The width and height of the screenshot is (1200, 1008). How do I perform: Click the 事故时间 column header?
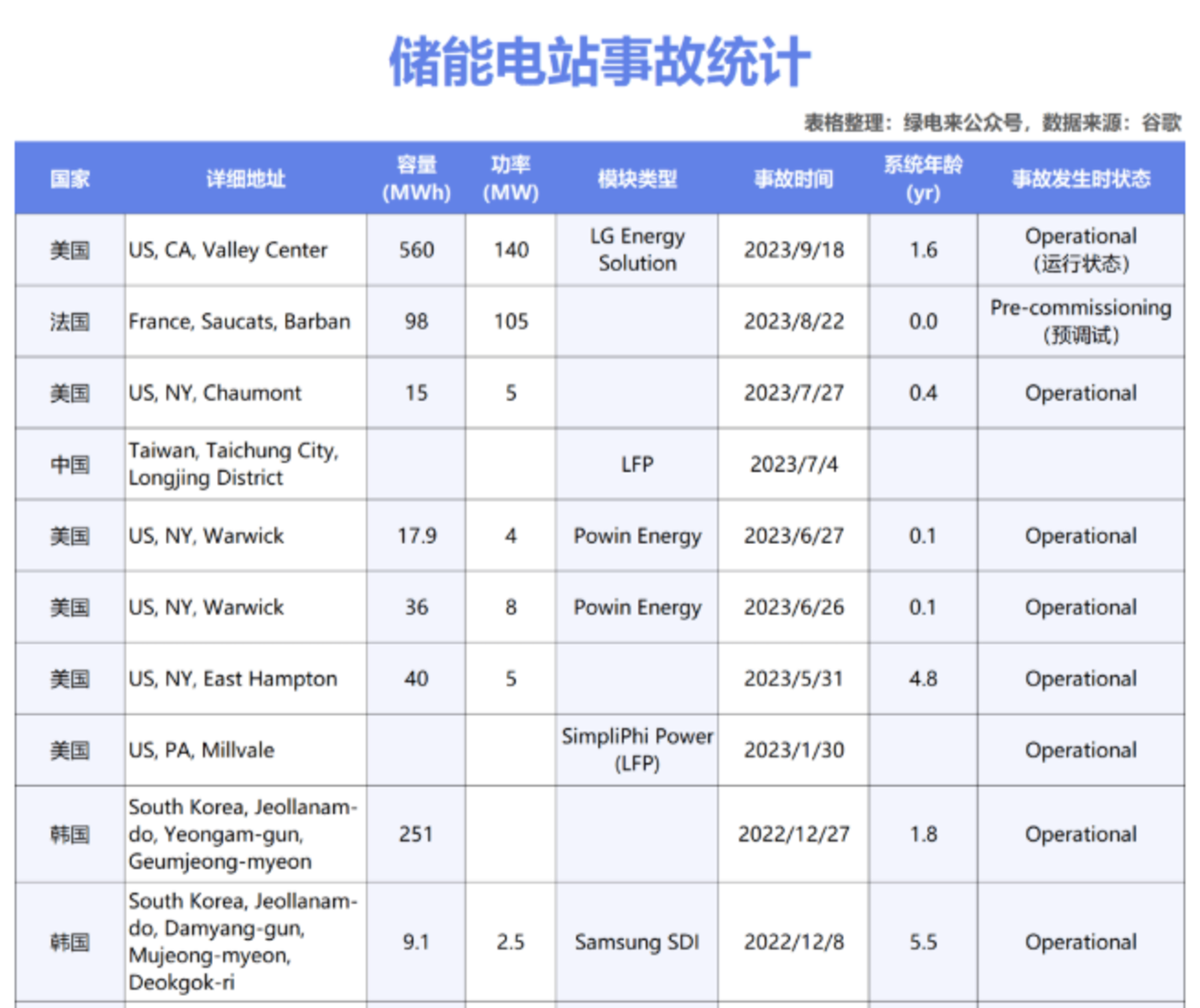coord(793,178)
